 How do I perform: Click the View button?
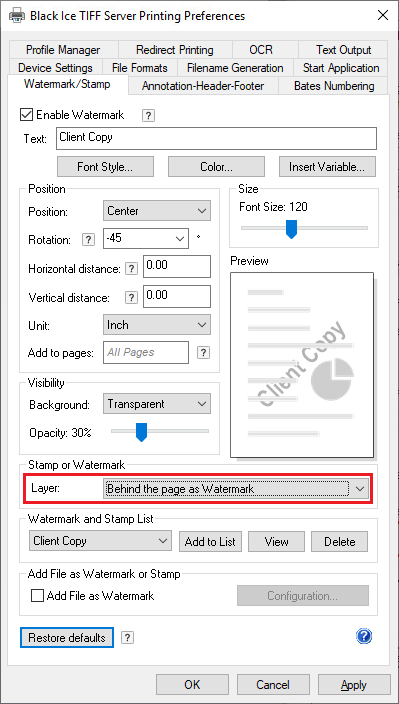coord(276,541)
